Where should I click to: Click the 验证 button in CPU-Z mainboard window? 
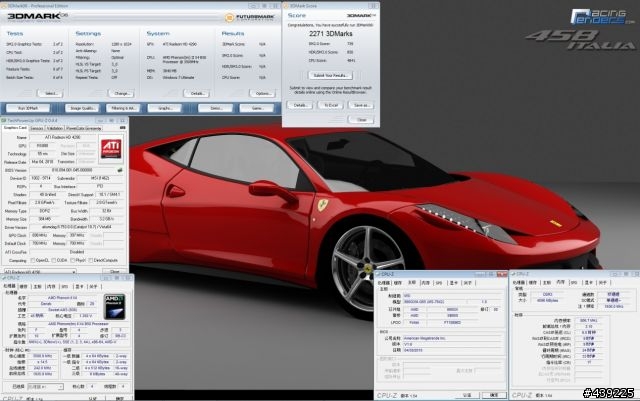(x=467, y=395)
